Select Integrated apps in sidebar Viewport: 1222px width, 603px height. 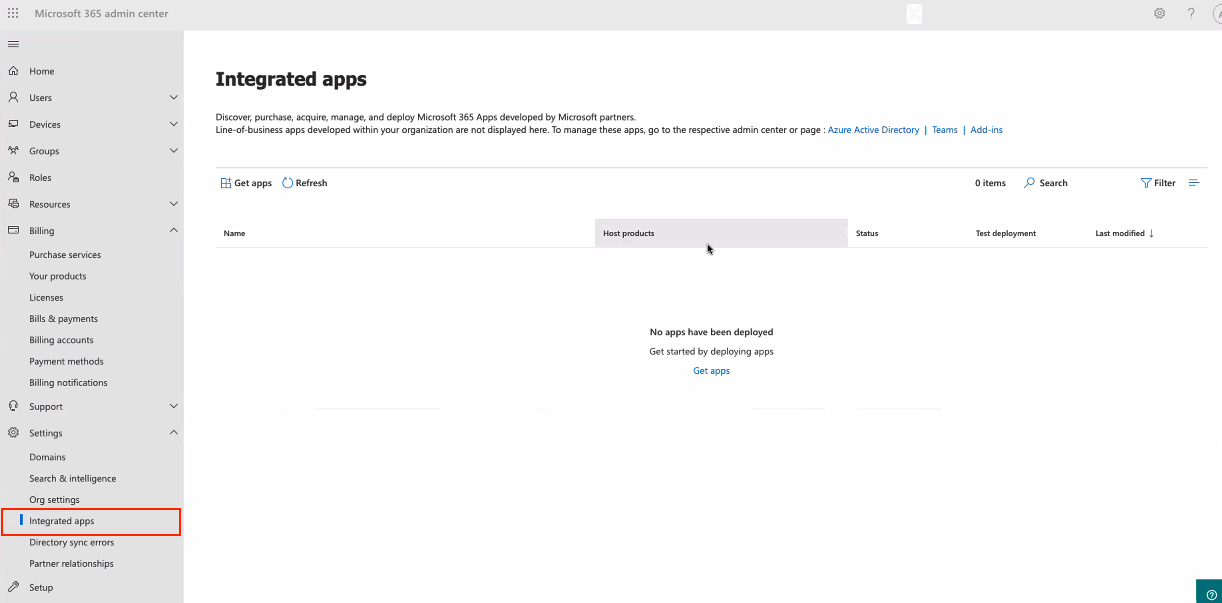(x=91, y=521)
